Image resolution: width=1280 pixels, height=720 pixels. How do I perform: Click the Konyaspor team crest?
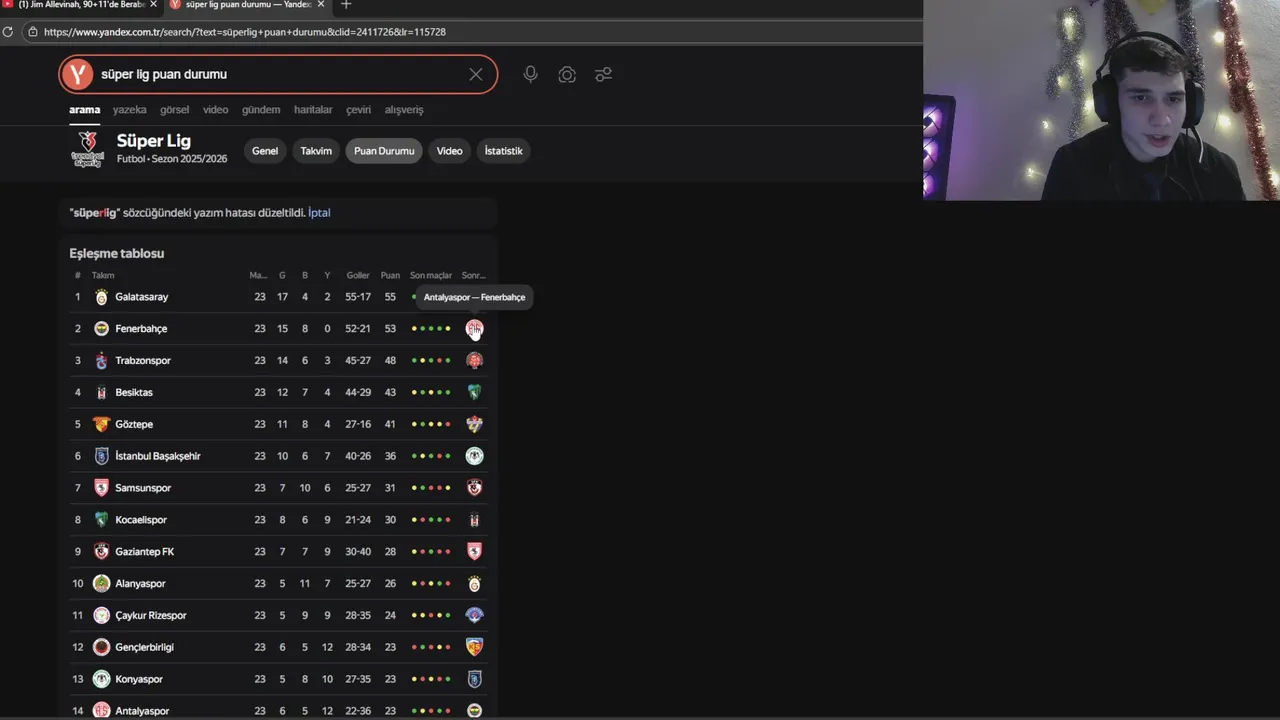(101, 679)
